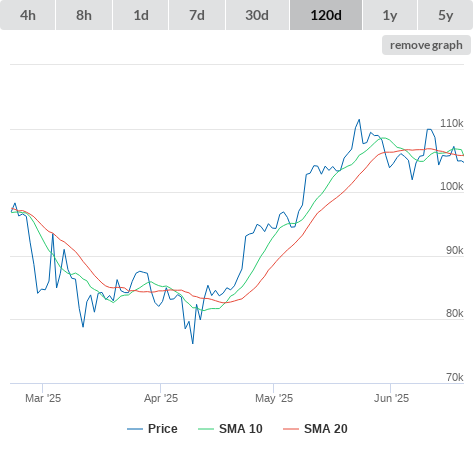Choose the 1d time range tab

(x=141, y=15)
